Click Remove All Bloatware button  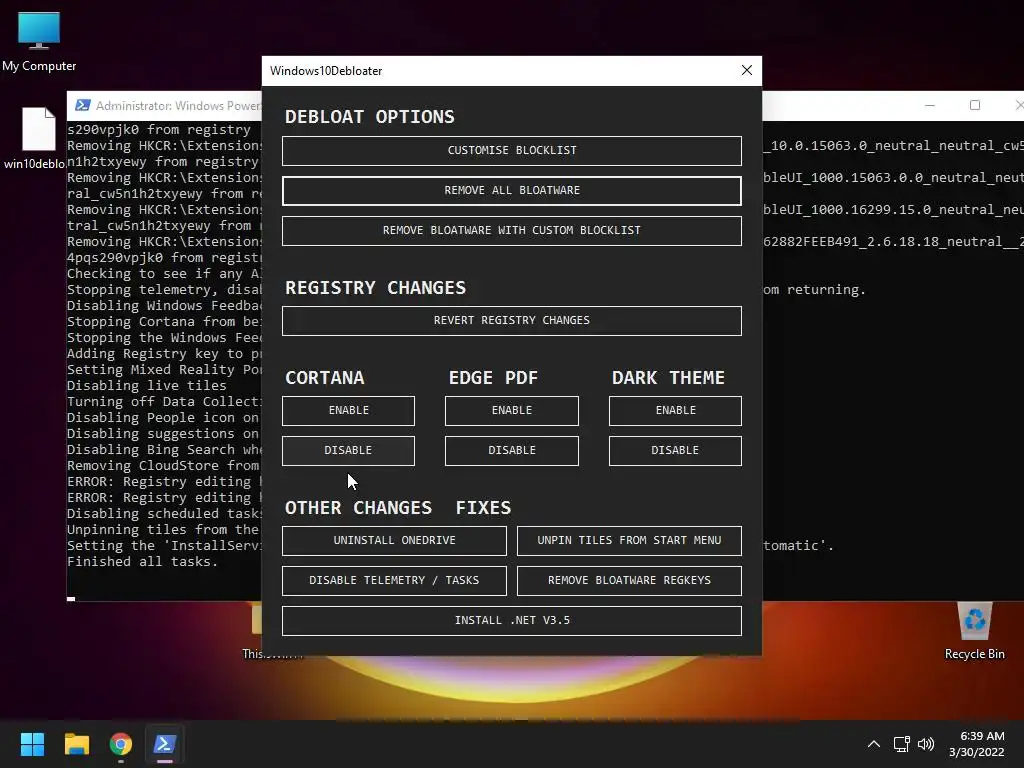coord(511,190)
